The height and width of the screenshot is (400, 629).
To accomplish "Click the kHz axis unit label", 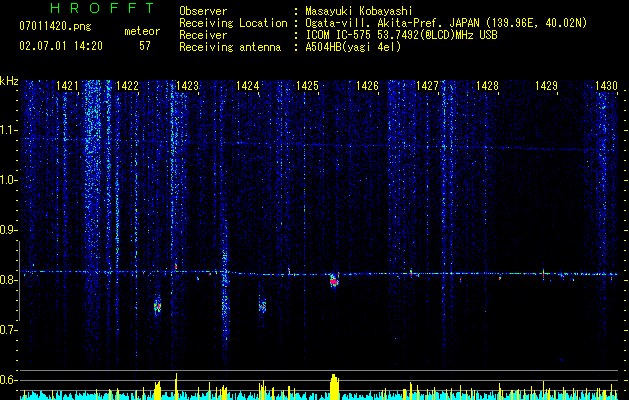I will pos(9,81).
